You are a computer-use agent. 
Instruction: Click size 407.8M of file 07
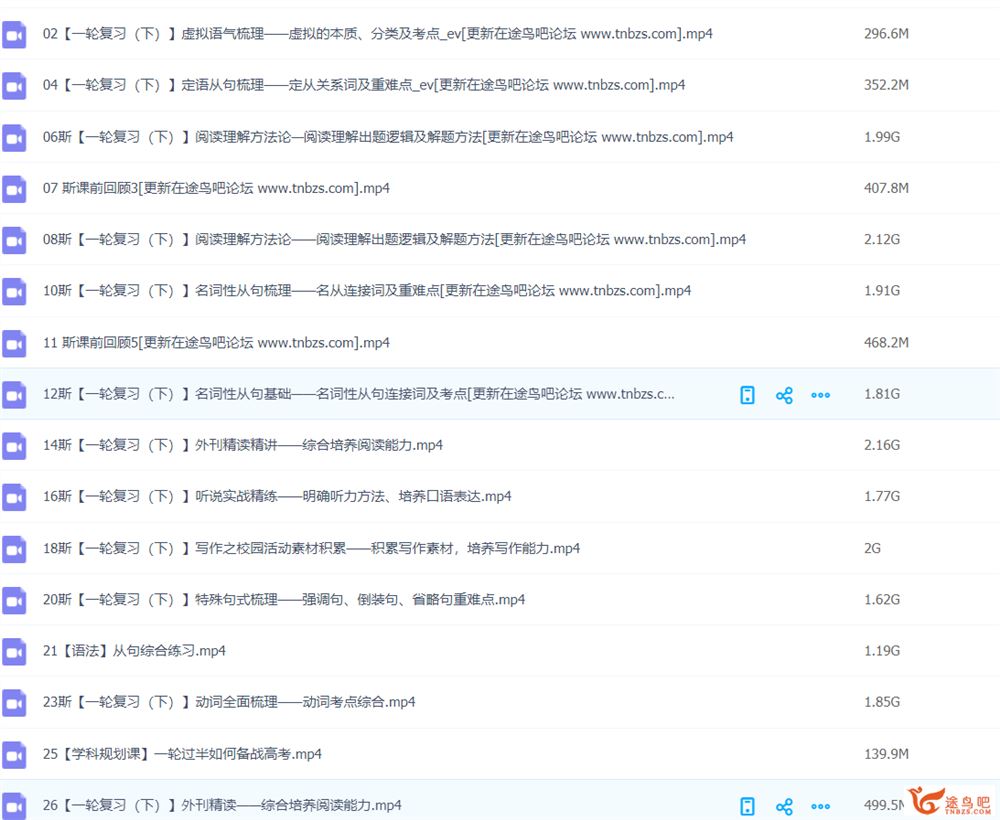click(886, 188)
